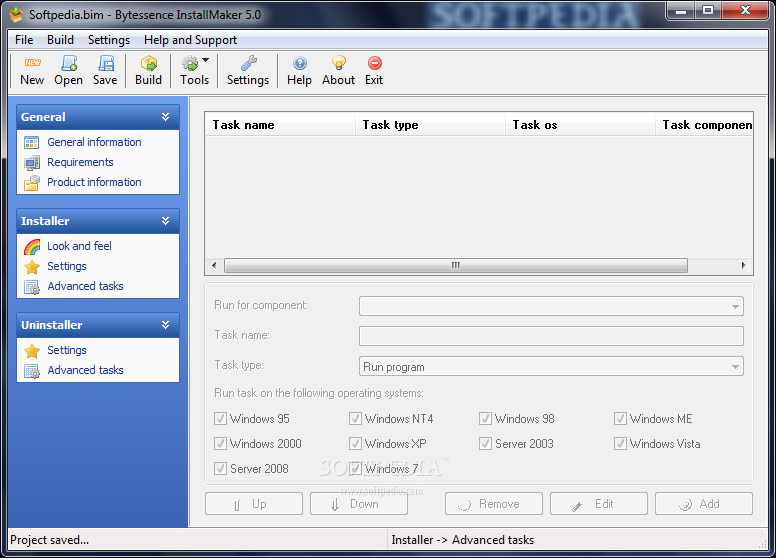Open a project file via Open icon

point(69,63)
